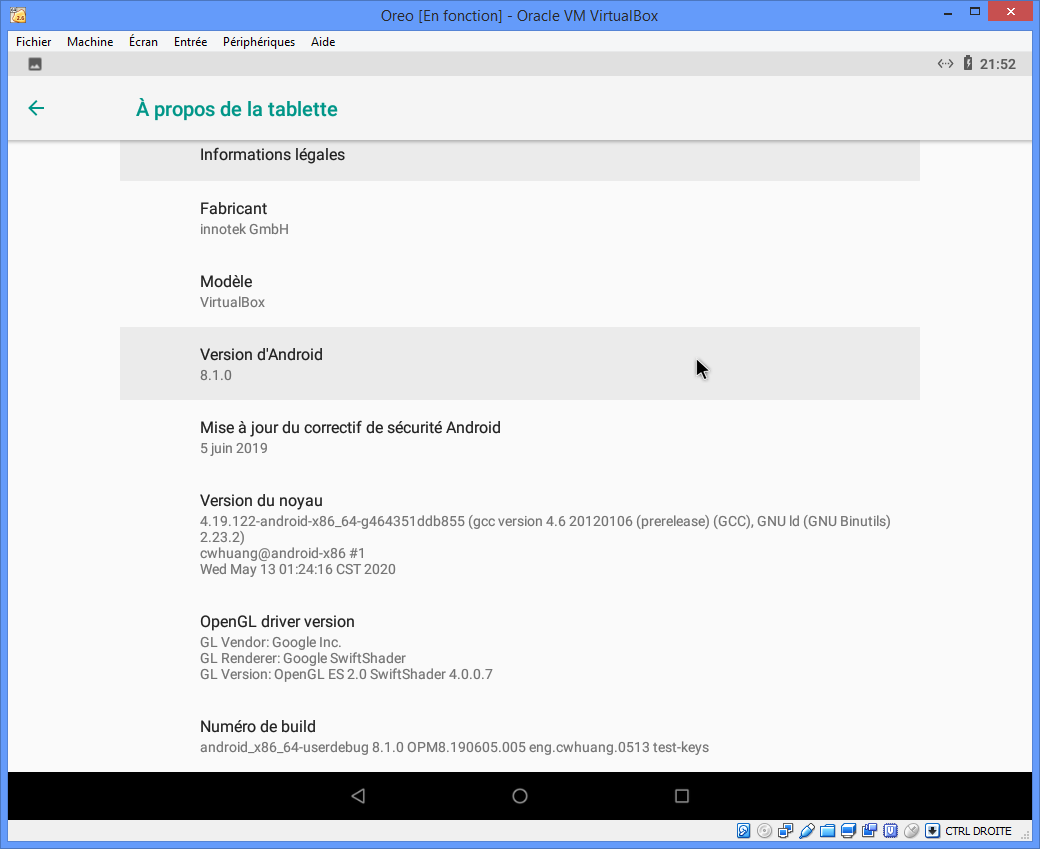Close the Oreo VirtualBox window
This screenshot has width=1040, height=849.
(1011, 12)
